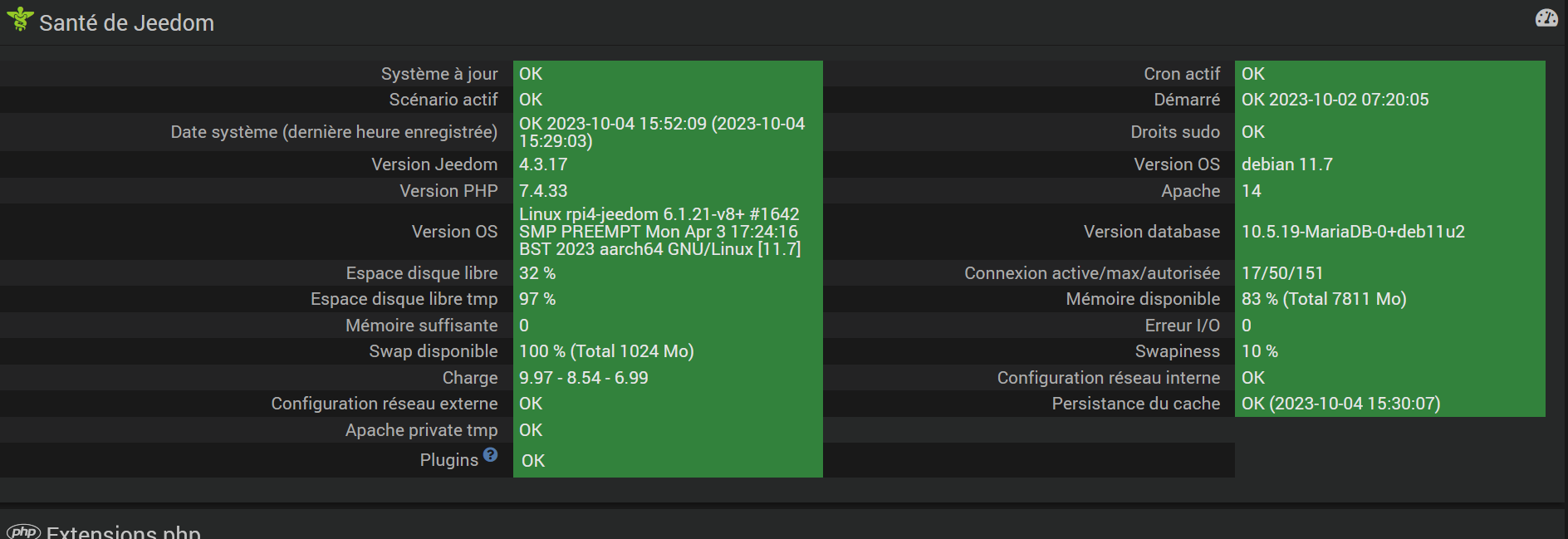Image resolution: width=1568 pixels, height=539 pixels.
Task: Click the Date système OK timestamp cell
Action: pos(662,132)
